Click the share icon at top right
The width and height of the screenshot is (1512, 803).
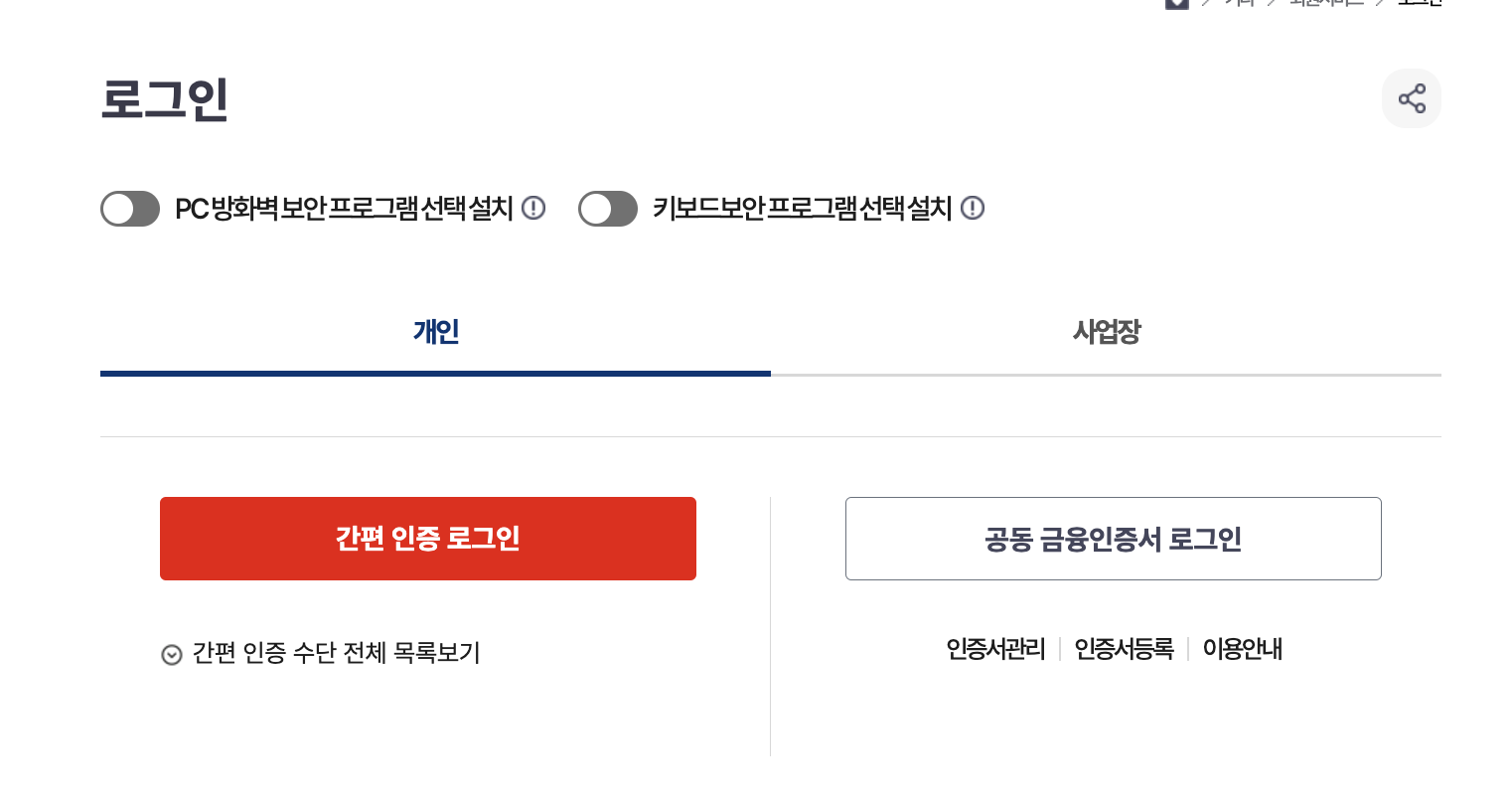(x=1412, y=98)
